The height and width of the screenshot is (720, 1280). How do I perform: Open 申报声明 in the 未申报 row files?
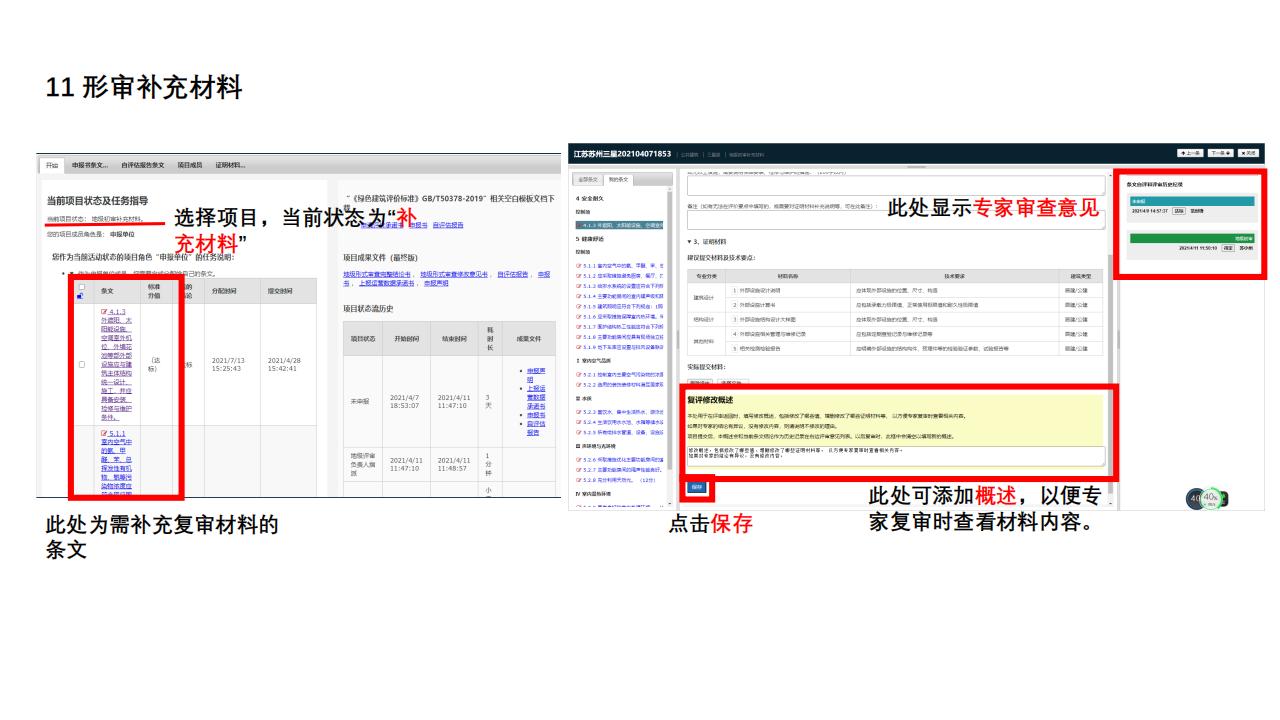pyautogui.click(x=536, y=375)
